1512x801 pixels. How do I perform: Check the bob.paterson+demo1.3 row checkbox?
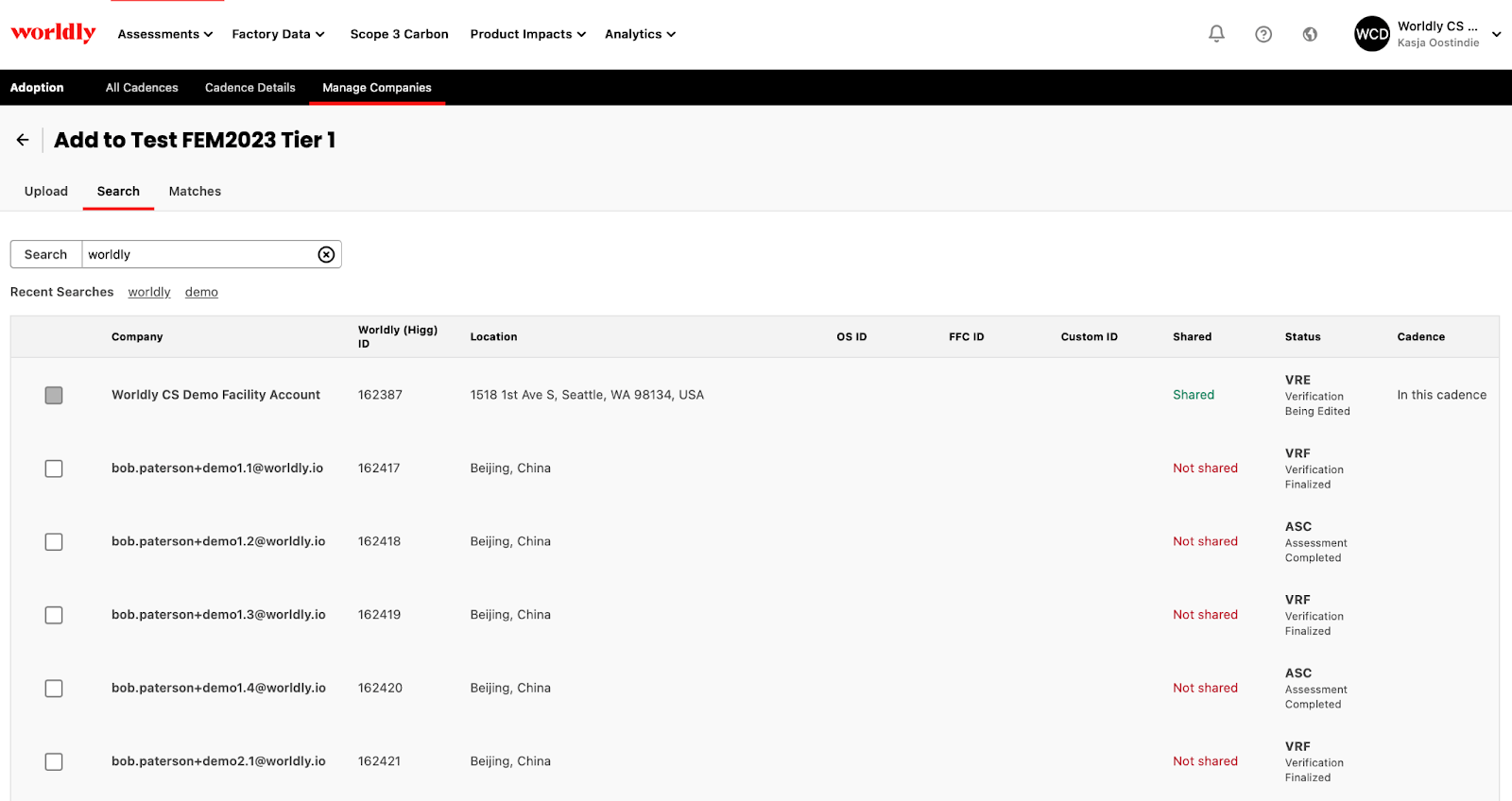click(x=54, y=615)
